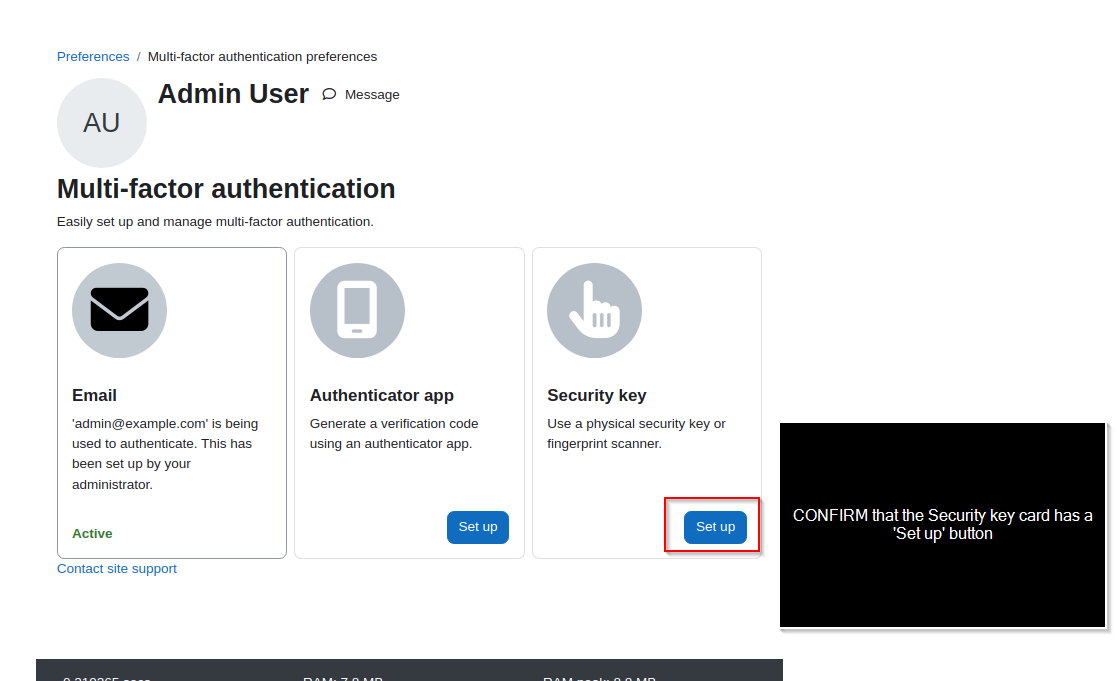Click the Security key fingerprint pointer icon
Viewport: 1117px width, 681px height.
point(595,311)
